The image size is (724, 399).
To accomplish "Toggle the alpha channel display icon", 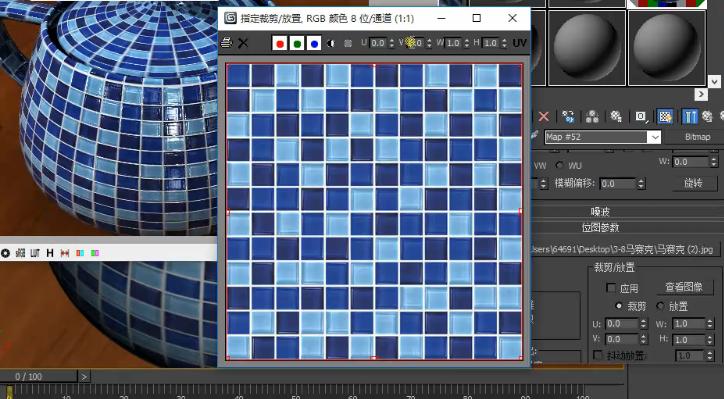I will (331, 43).
